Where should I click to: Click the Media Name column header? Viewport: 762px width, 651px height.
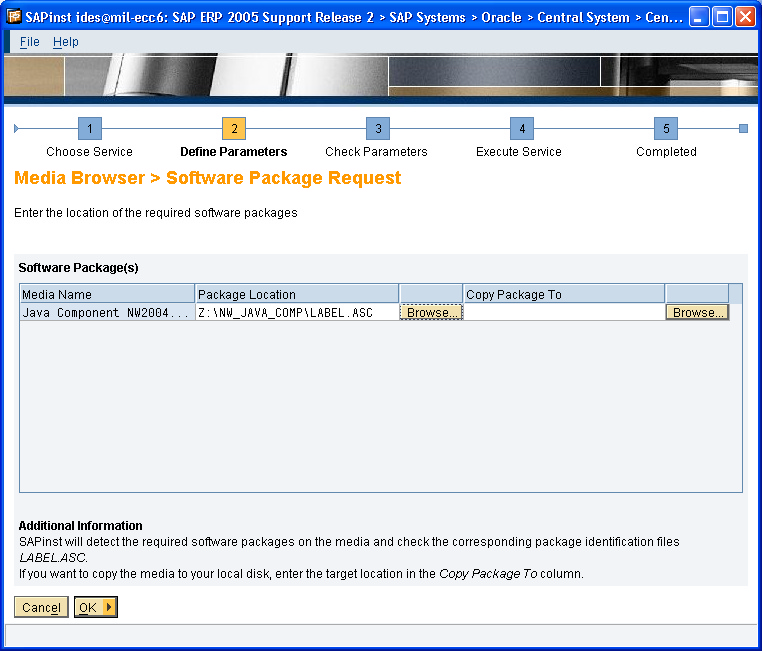(x=107, y=294)
